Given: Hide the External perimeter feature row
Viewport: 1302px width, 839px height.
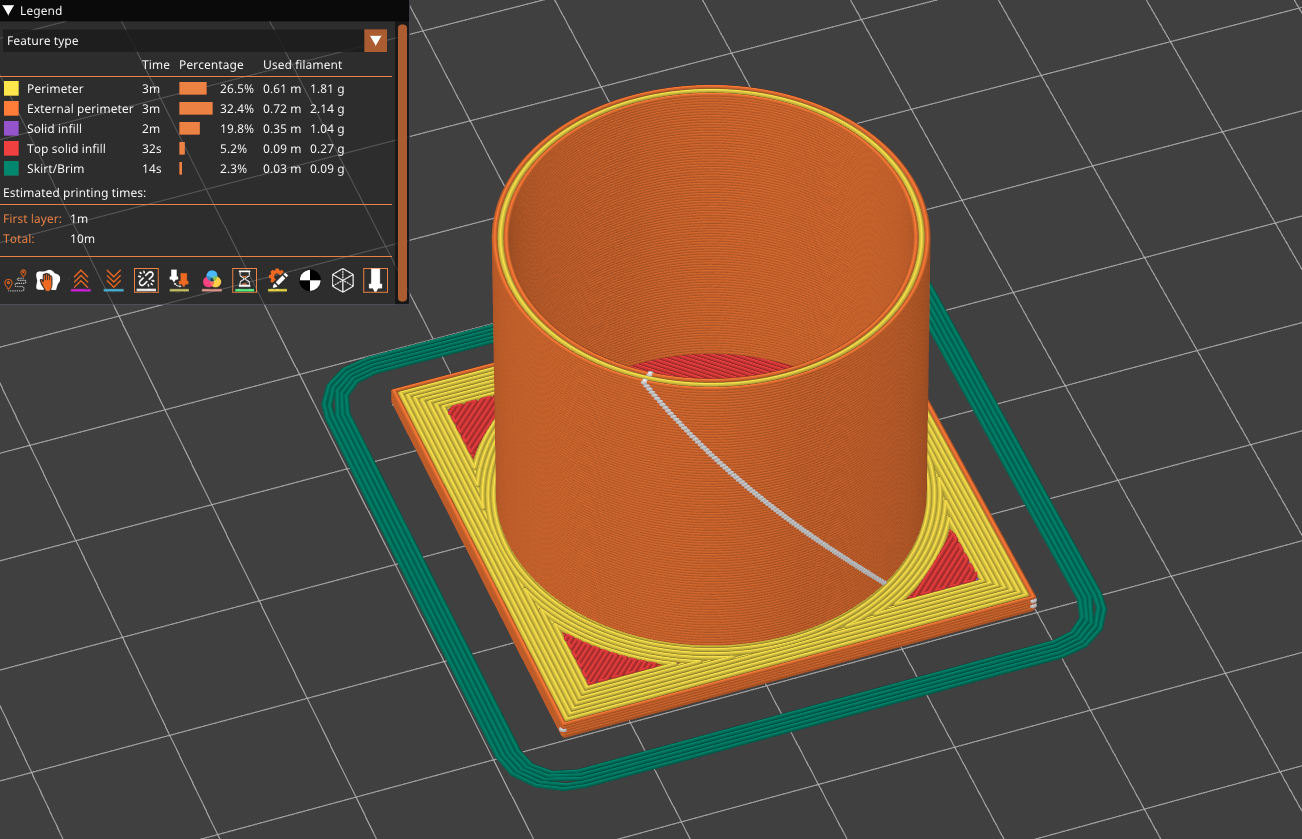Looking at the screenshot, I should click(196, 108).
